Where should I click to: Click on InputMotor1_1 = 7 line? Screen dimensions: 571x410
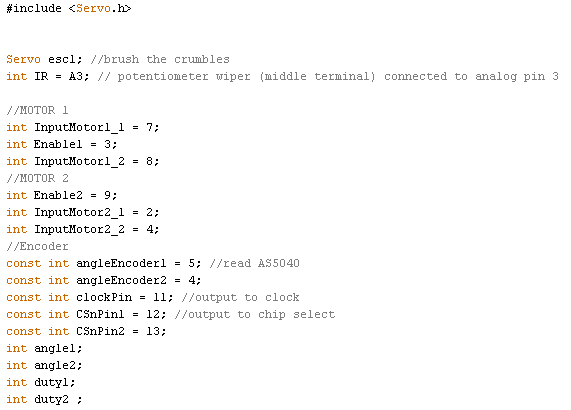tap(83, 127)
